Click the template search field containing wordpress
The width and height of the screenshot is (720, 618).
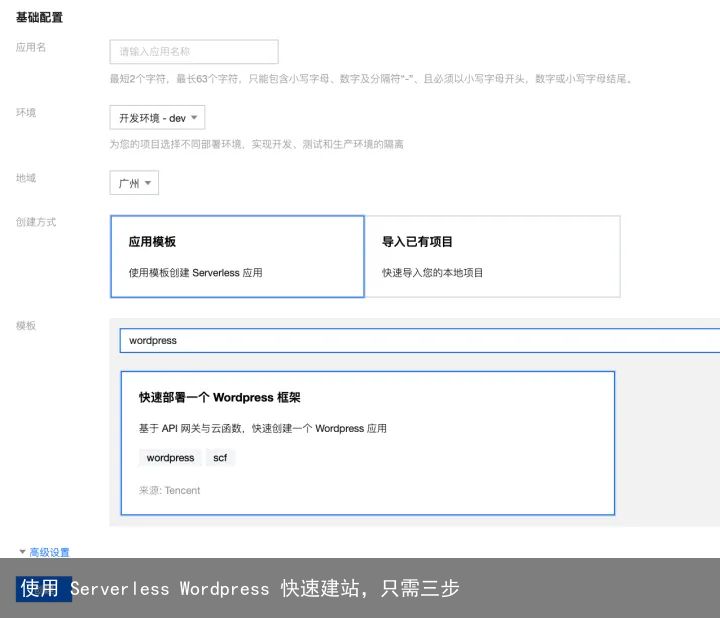pos(420,341)
